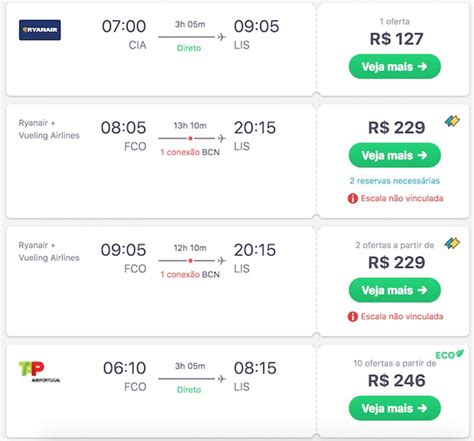
Task: Click the ECO leaf badge
Action: [x=449, y=355]
